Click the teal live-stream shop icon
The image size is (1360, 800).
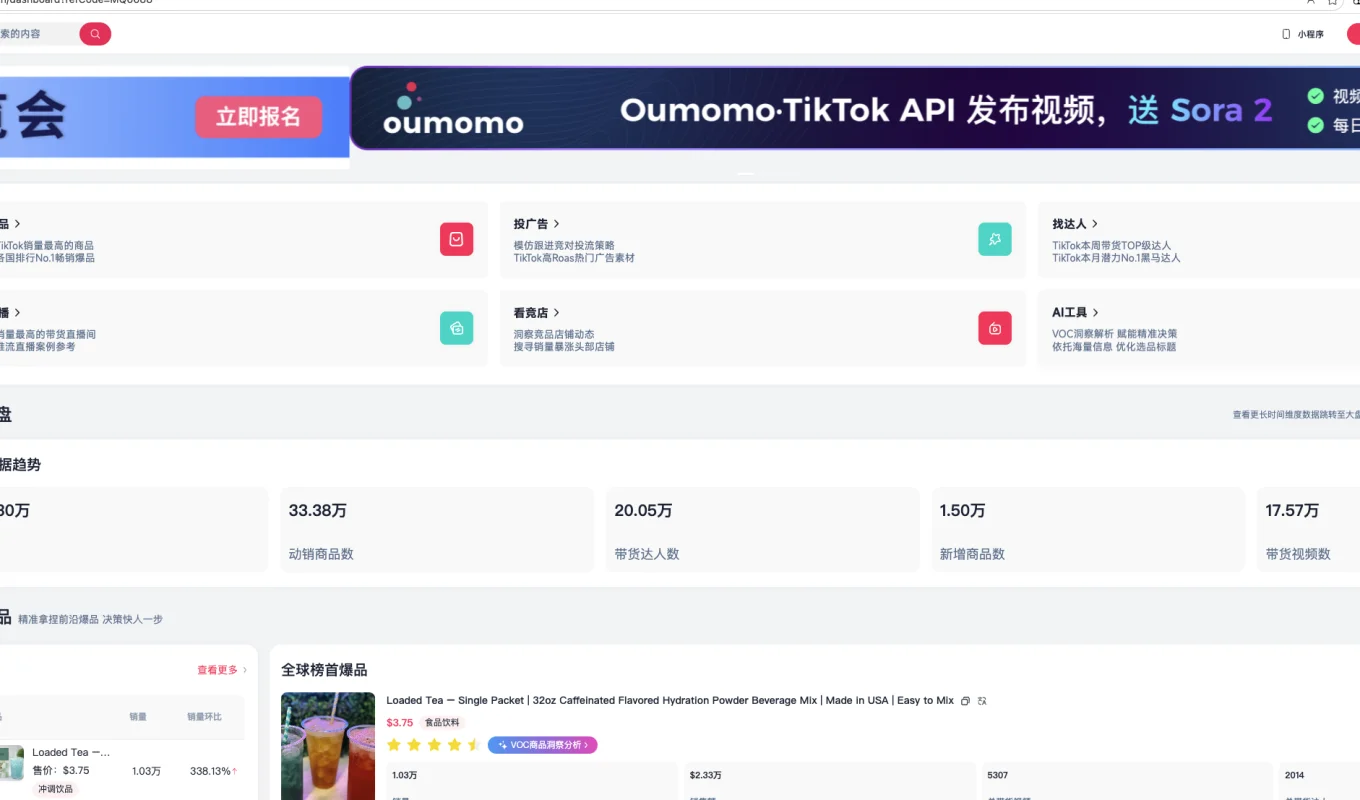point(456,328)
